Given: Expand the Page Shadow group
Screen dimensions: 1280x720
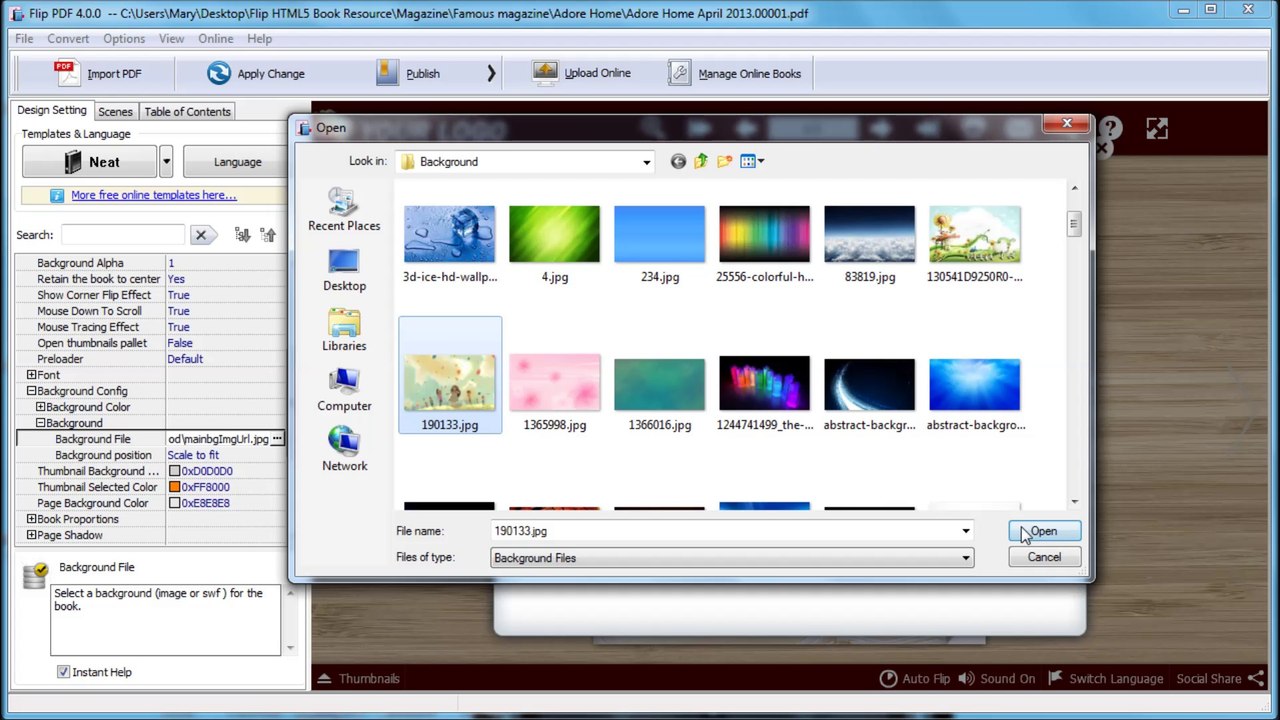Looking at the screenshot, I should coord(31,535).
